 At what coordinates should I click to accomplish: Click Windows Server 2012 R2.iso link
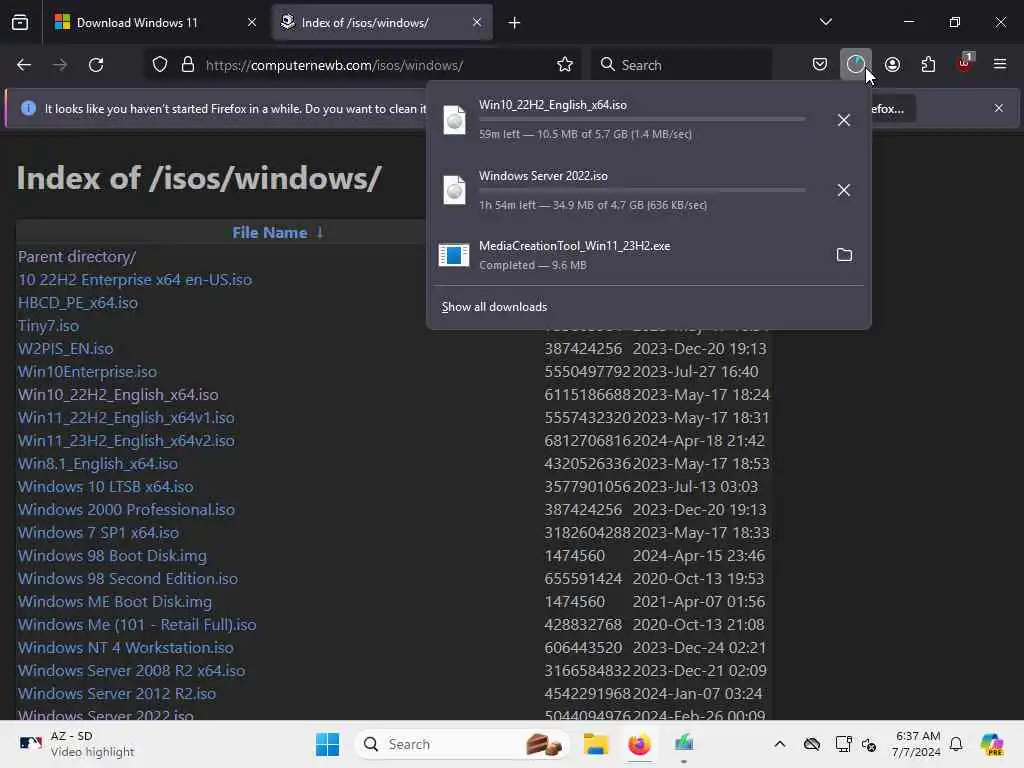(117, 694)
